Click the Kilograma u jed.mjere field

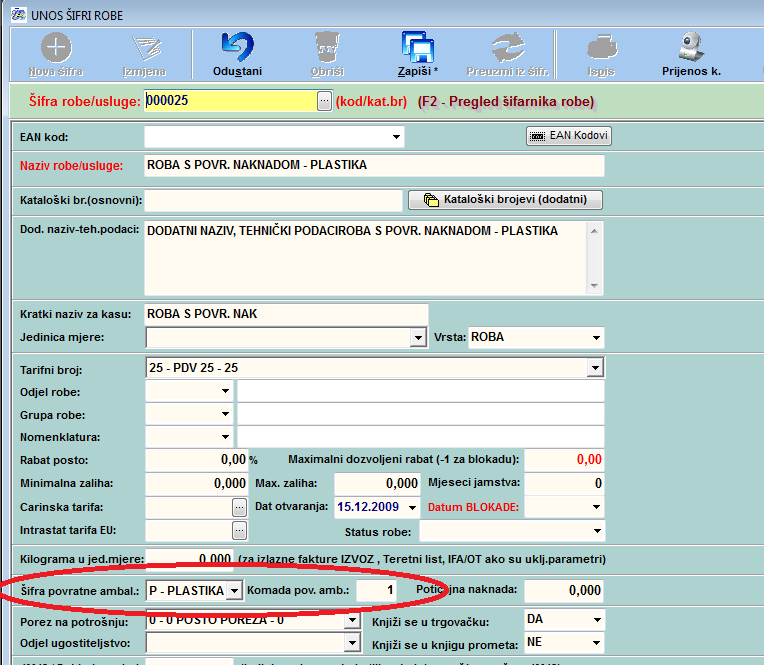point(190,559)
